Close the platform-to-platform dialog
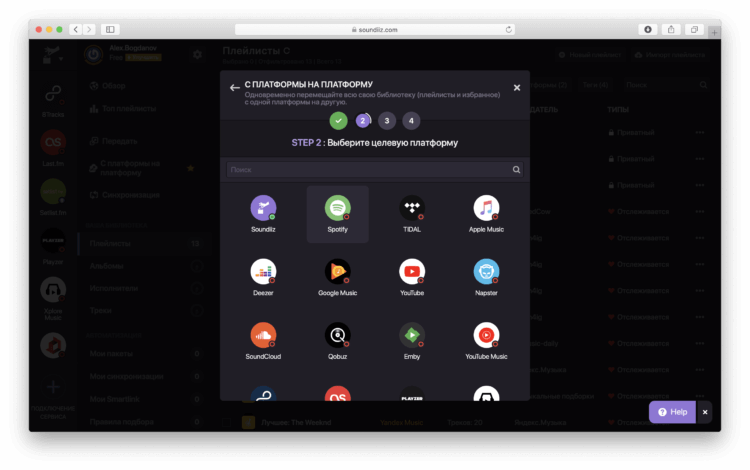 click(517, 87)
